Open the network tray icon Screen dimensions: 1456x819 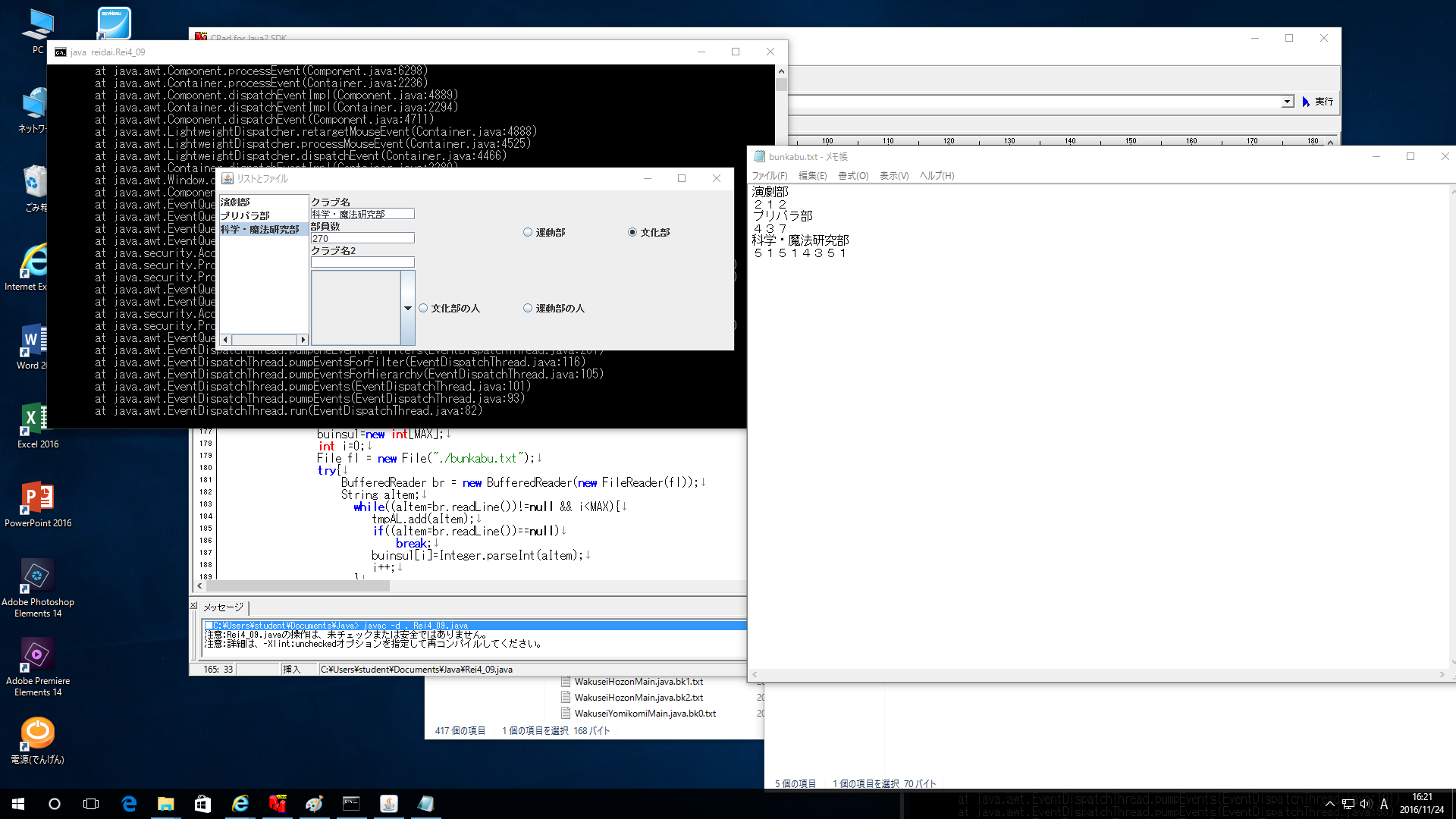pyautogui.click(x=1348, y=804)
